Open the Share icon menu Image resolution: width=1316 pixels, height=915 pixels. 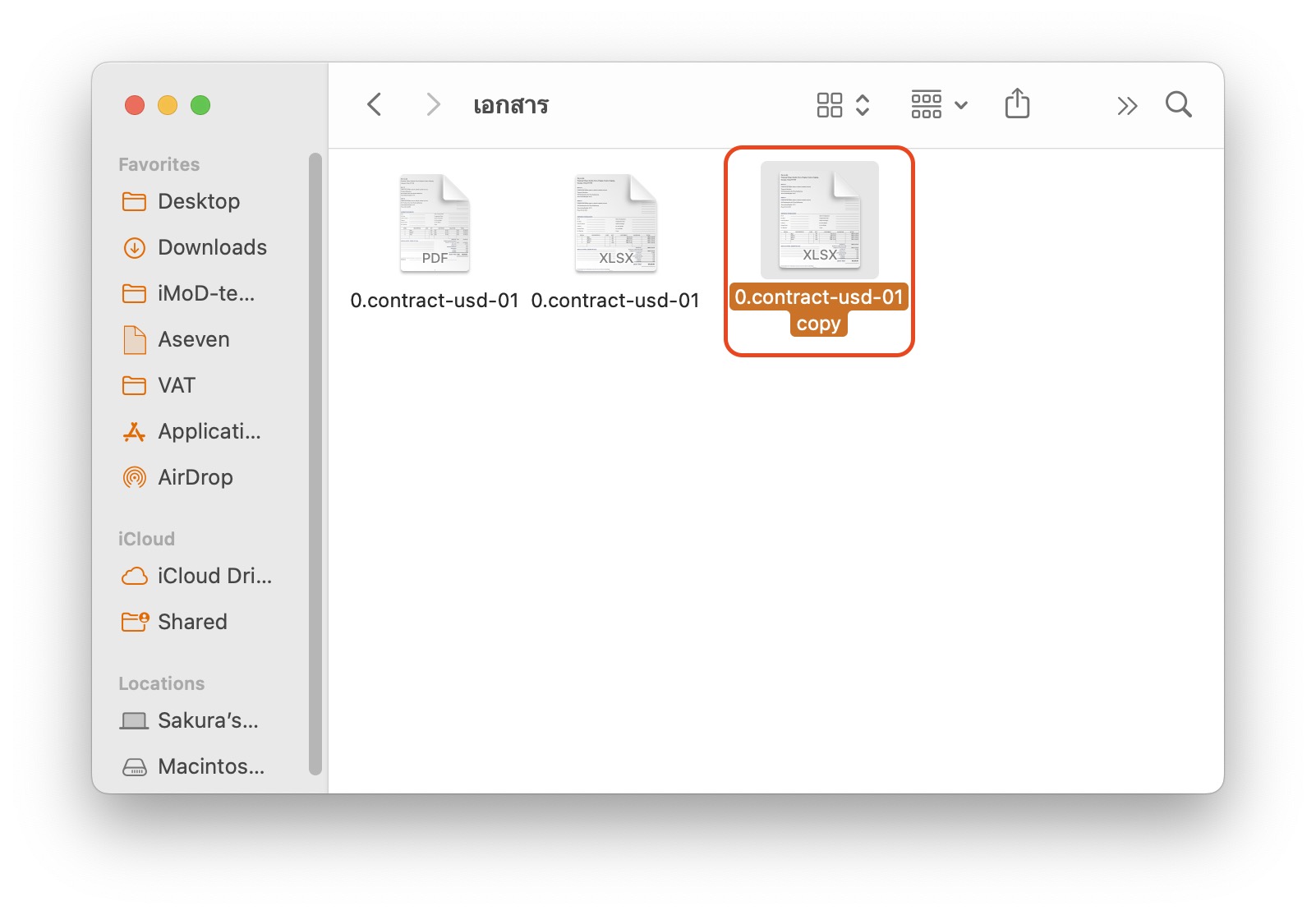1017,104
